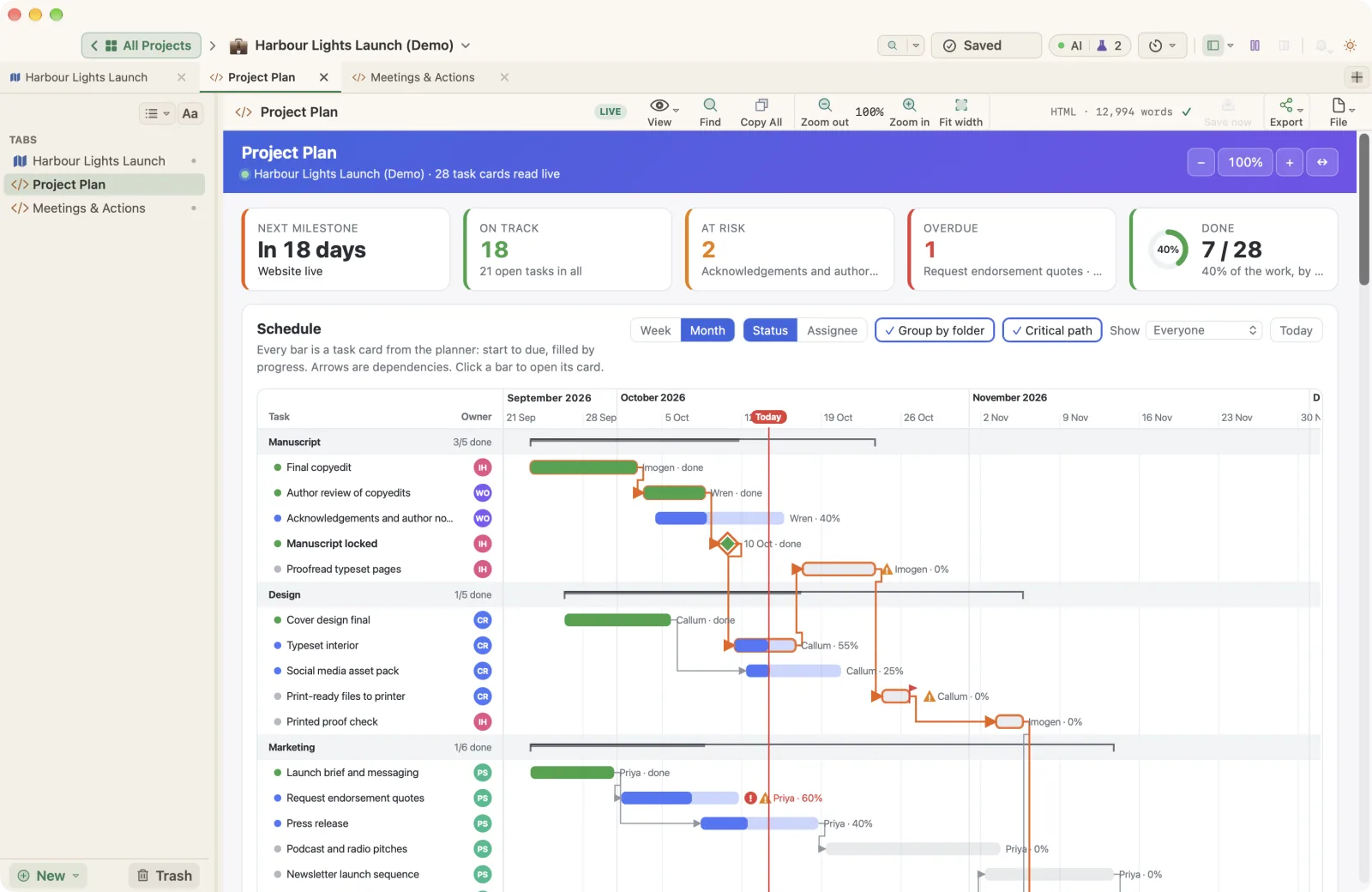
Task: Go back to All Projects
Action: (x=141, y=45)
